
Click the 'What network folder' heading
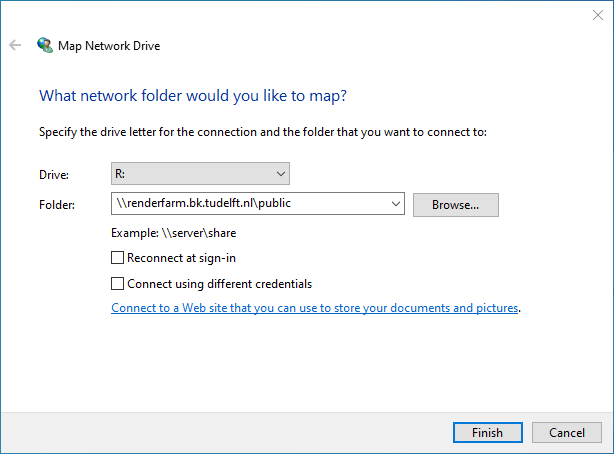click(192, 96)
